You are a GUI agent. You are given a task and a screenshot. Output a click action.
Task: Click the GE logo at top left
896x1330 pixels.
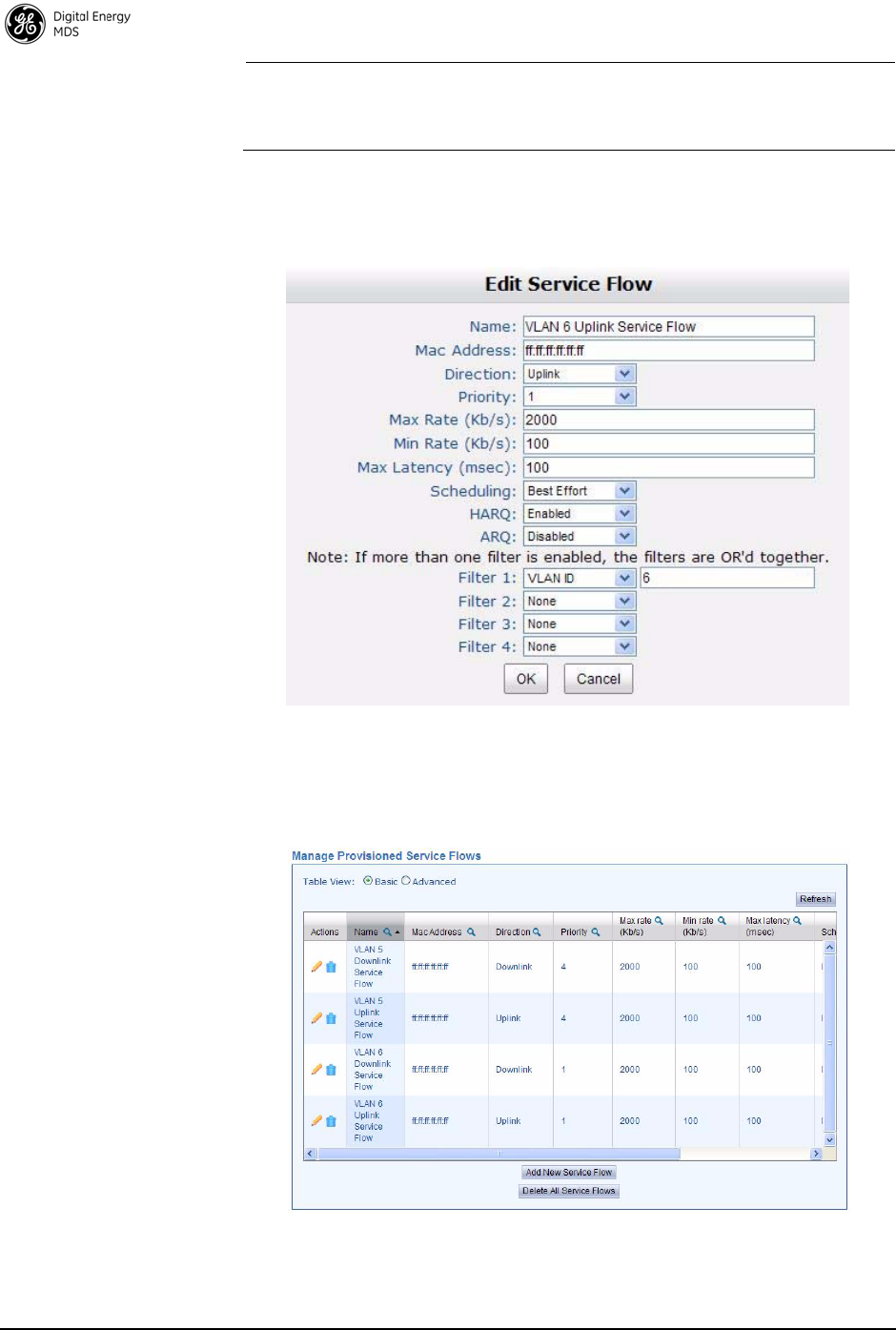pos(26,24)
